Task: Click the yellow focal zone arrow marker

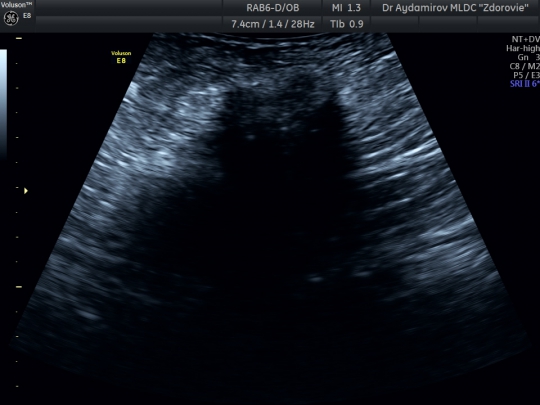Action: click(26, 190)
